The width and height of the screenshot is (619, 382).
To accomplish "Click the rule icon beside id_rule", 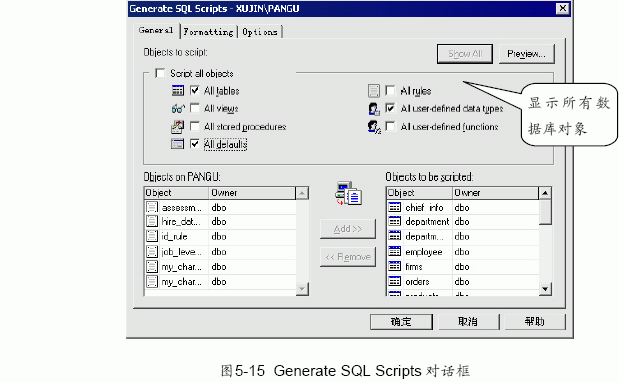I will 152,236.
